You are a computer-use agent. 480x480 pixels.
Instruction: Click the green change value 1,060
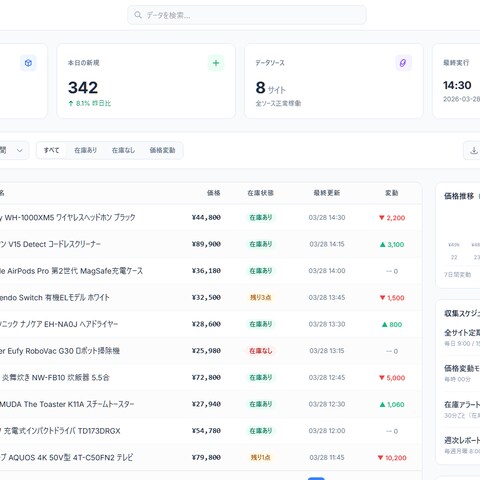point(392,404)
